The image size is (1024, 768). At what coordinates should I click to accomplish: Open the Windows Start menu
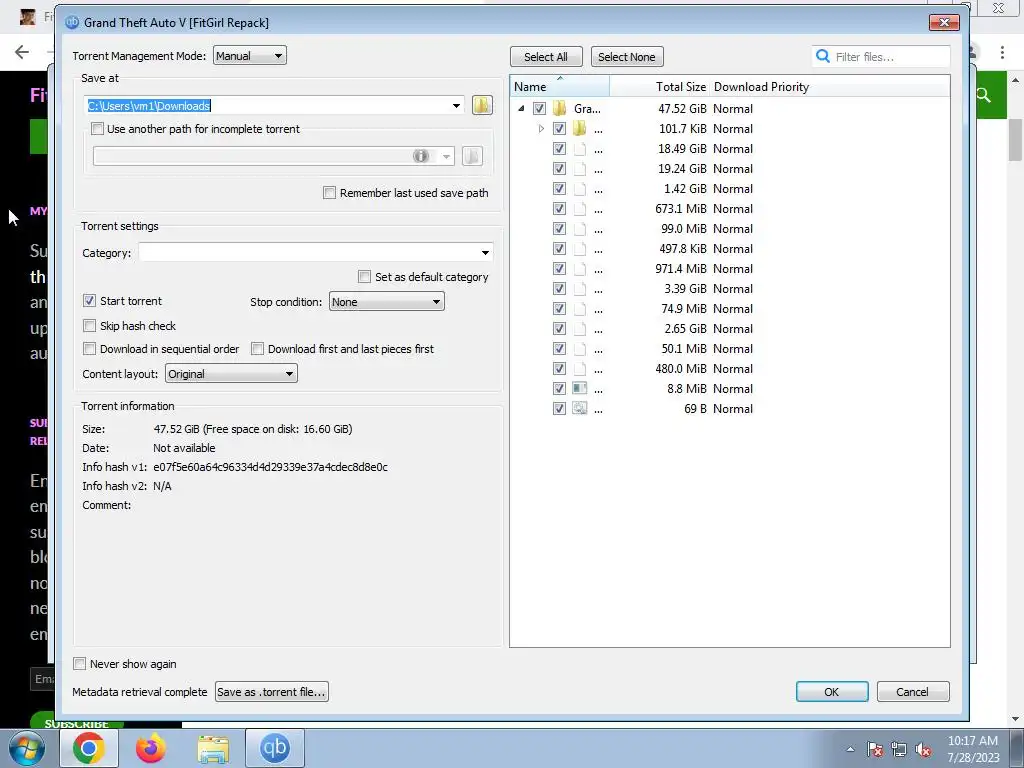27,748
